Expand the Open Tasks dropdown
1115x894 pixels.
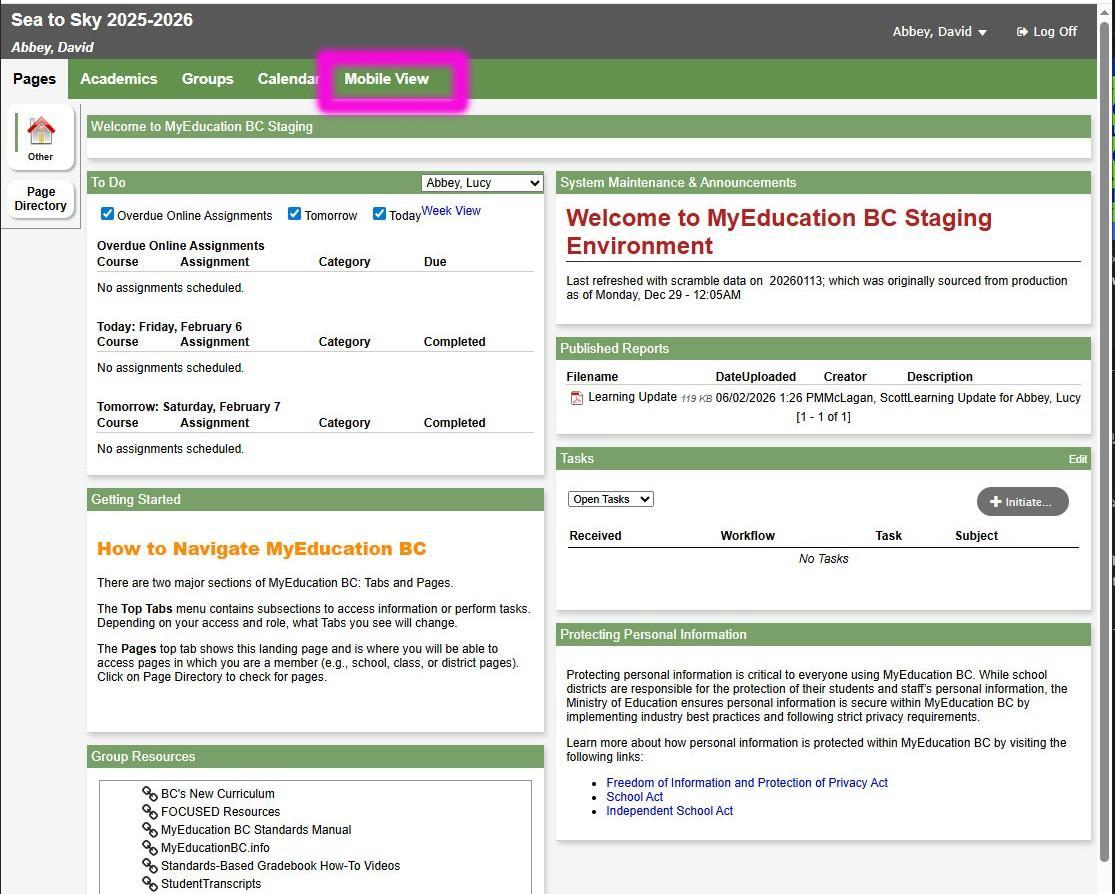coord(610,499)
